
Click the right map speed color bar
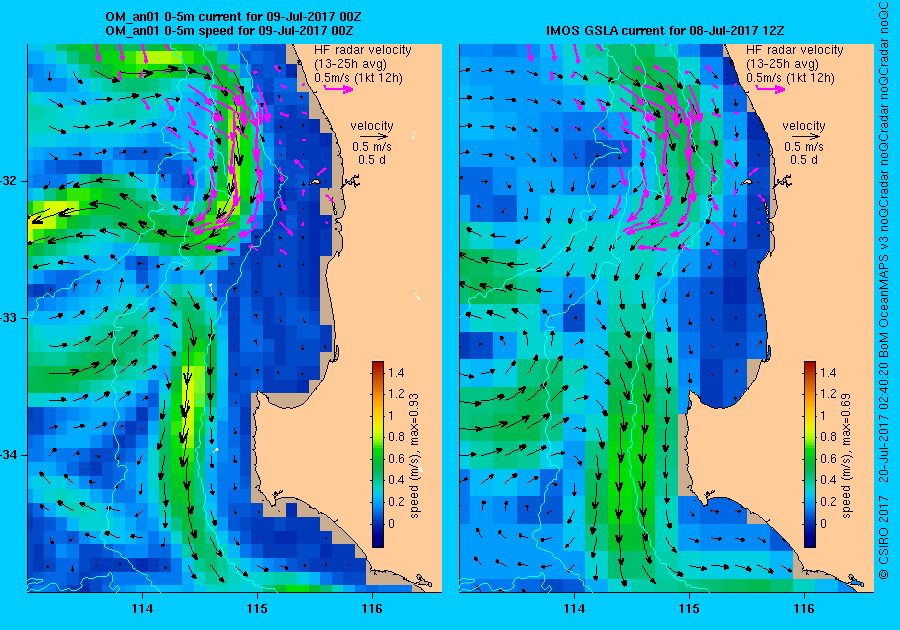[809, 454]
